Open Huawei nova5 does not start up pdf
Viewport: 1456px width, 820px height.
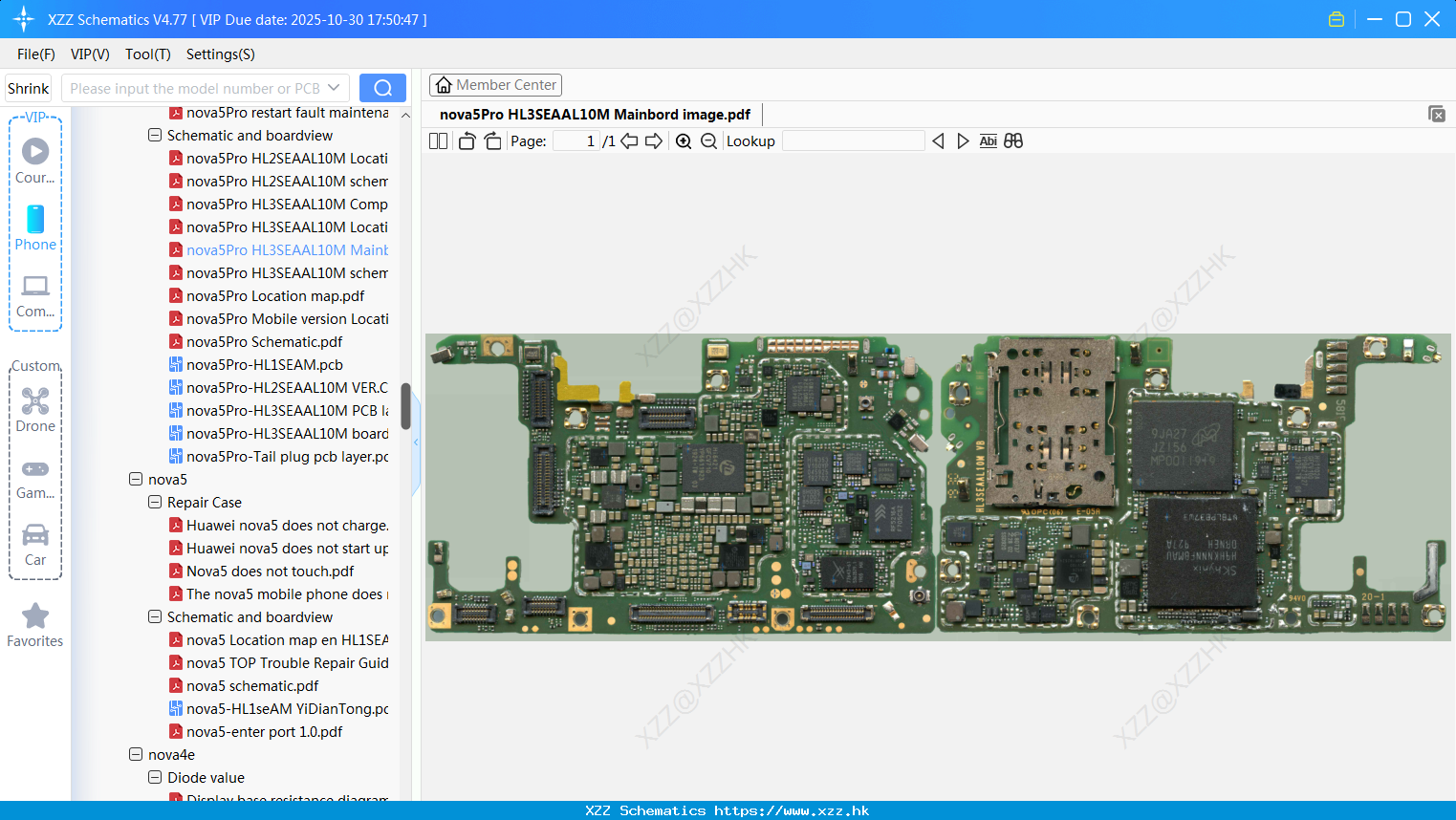[278, 549]
